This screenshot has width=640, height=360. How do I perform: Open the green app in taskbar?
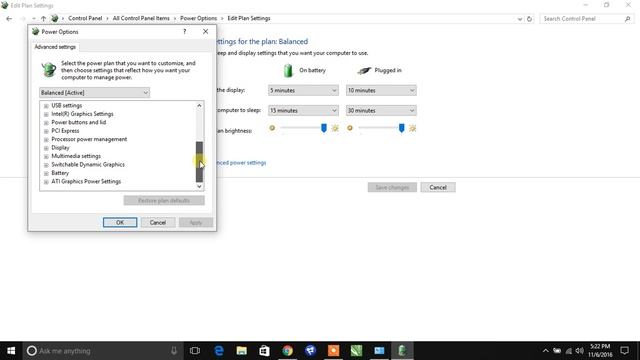coord(356,351)
